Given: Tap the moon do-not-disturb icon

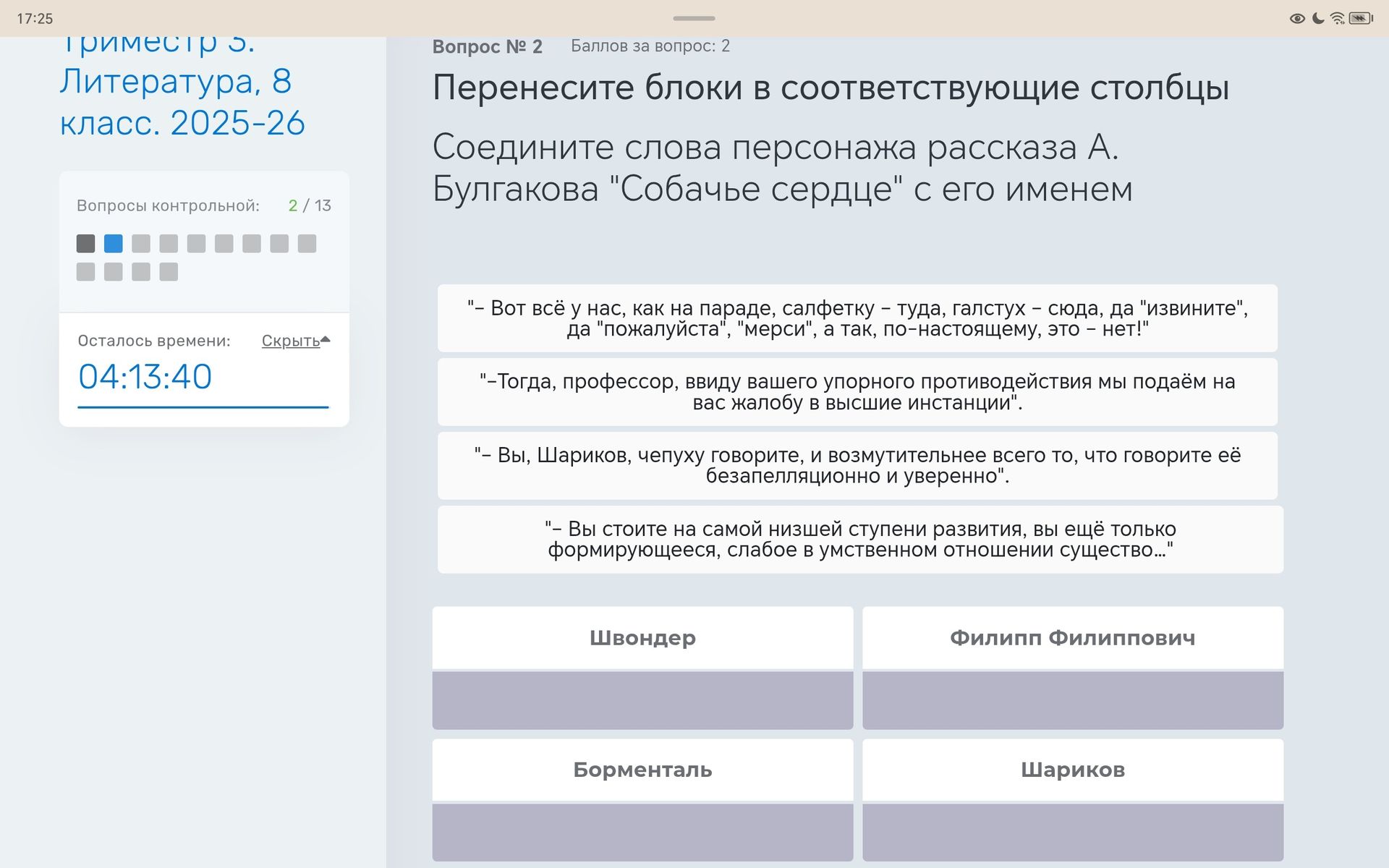Looking at the screenshot, I should 1318,18.
